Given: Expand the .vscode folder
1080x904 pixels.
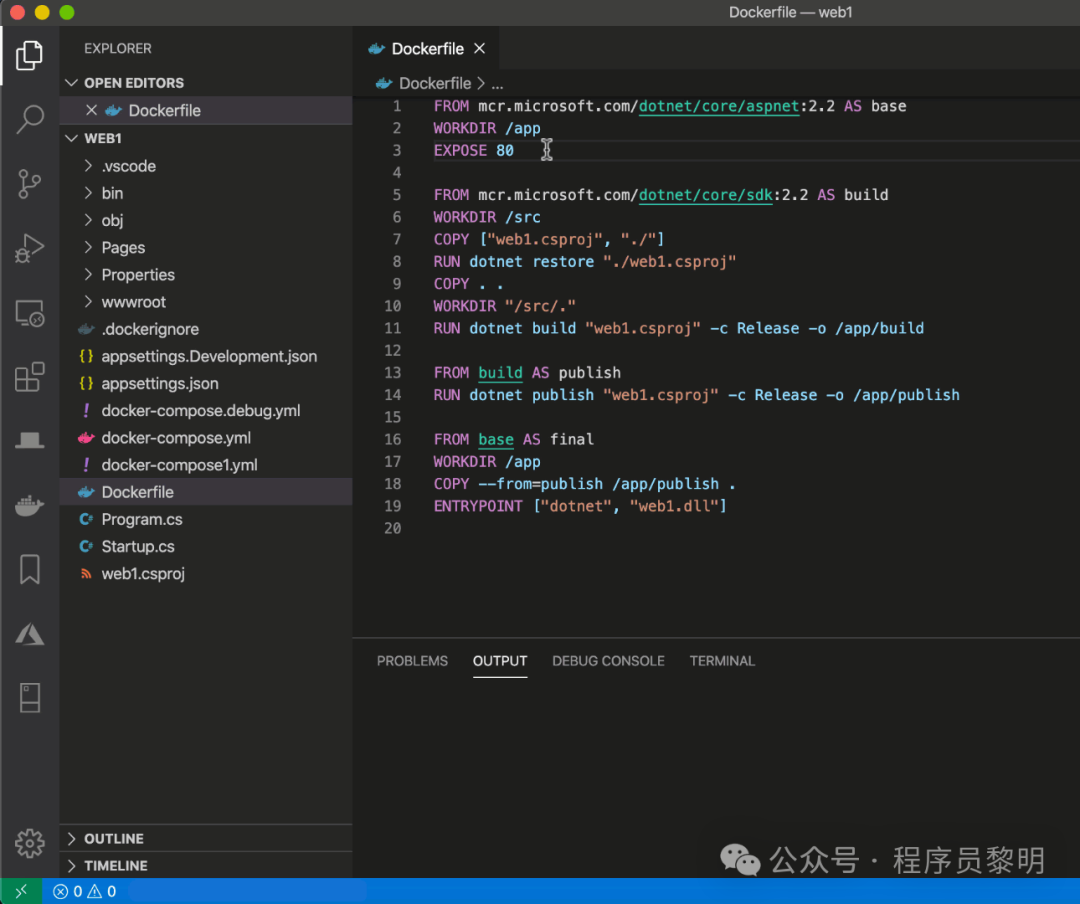Looking at the screenshot, I should [x=128, y=166].
